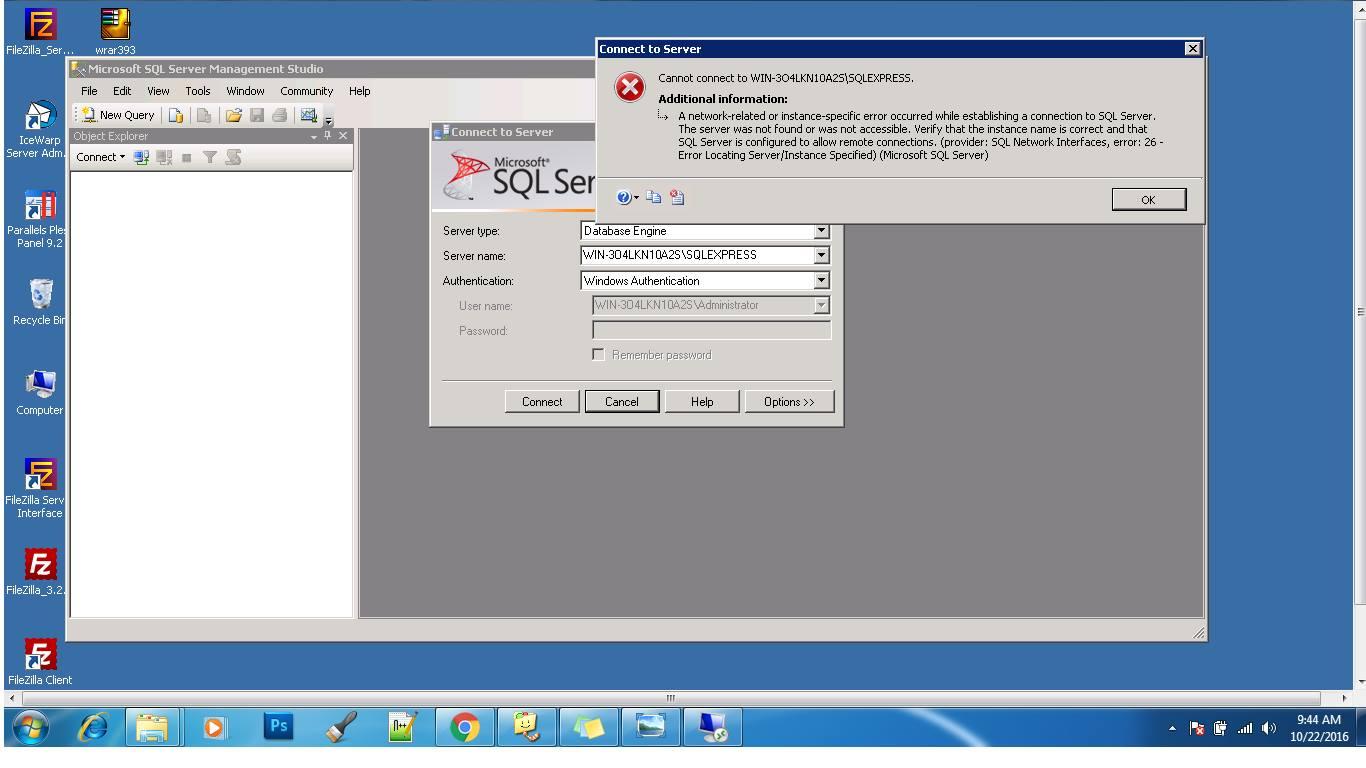Click the New Query toolbar button
Image resolution: width=1366 pixels, height=768 pixels.
pos(118,115)
